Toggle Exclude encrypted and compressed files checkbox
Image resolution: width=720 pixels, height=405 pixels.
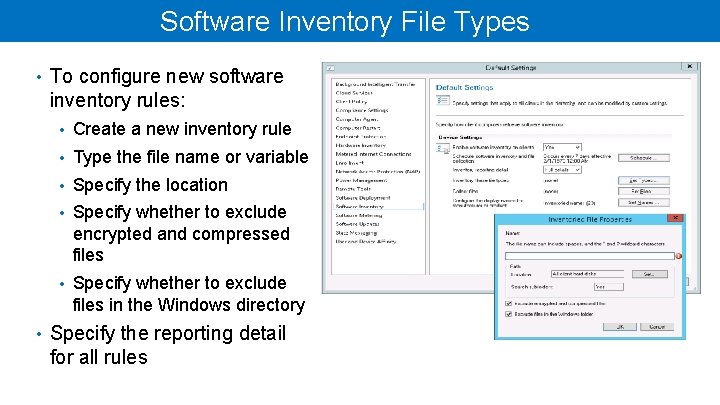(x=508, y=304)
